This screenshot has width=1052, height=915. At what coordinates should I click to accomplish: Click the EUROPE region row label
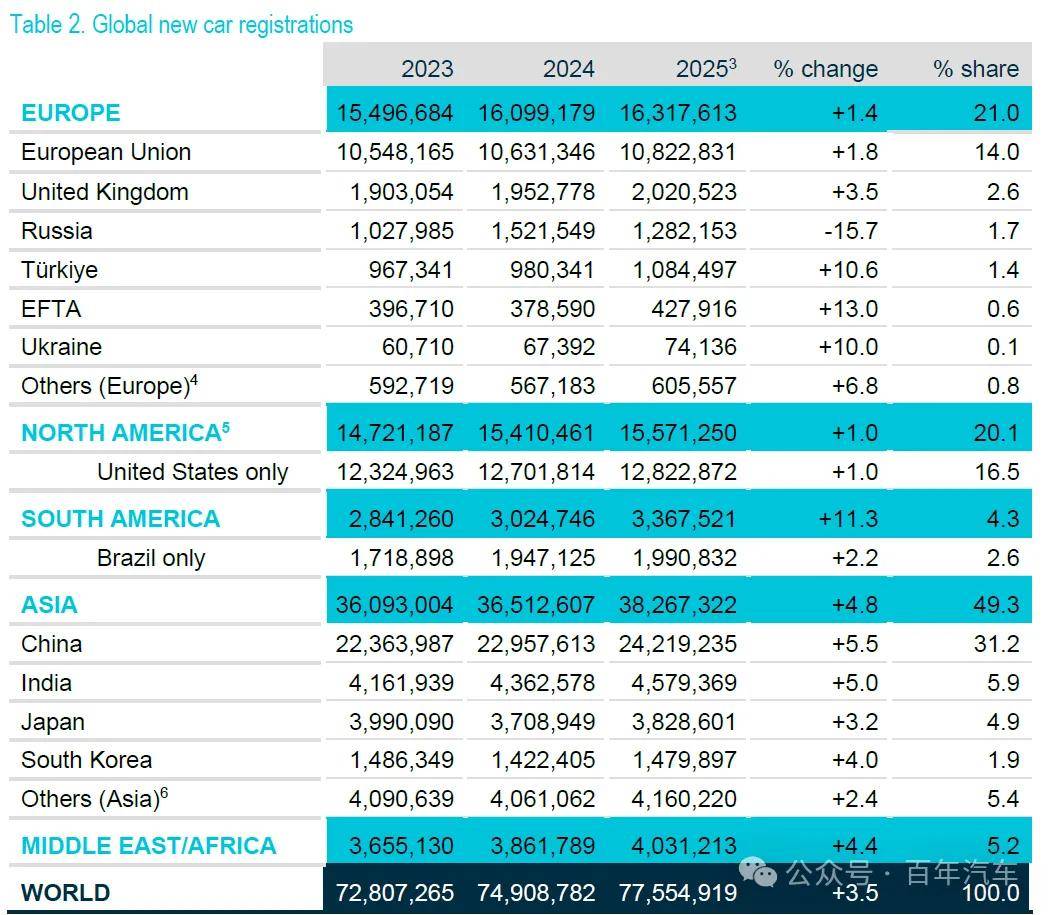[71, 113]
